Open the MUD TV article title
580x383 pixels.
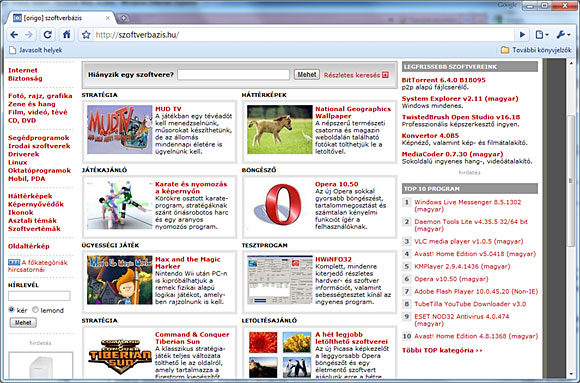tap(168, 109)
